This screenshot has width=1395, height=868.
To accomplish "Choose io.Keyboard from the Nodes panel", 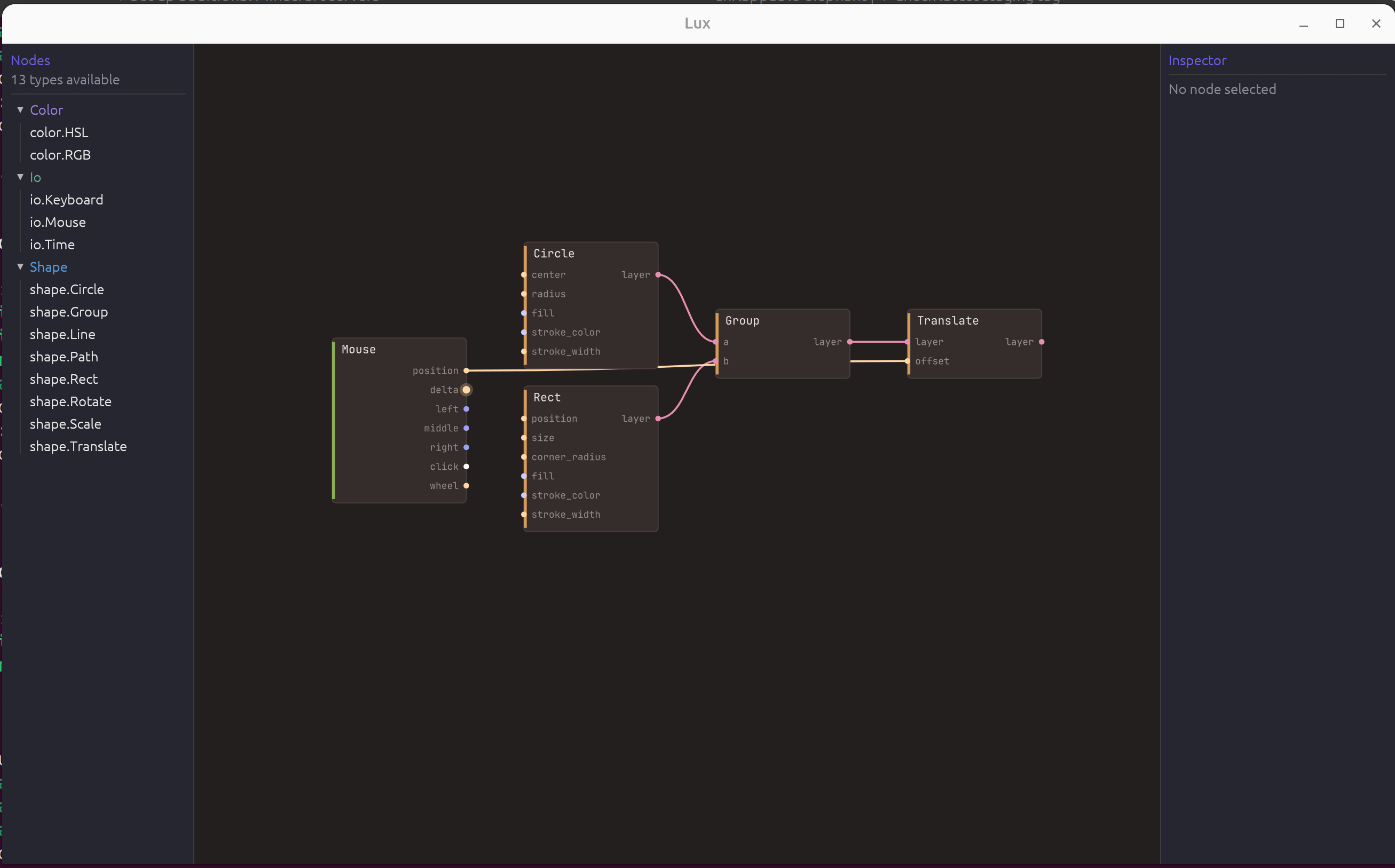I will (67, 200).
